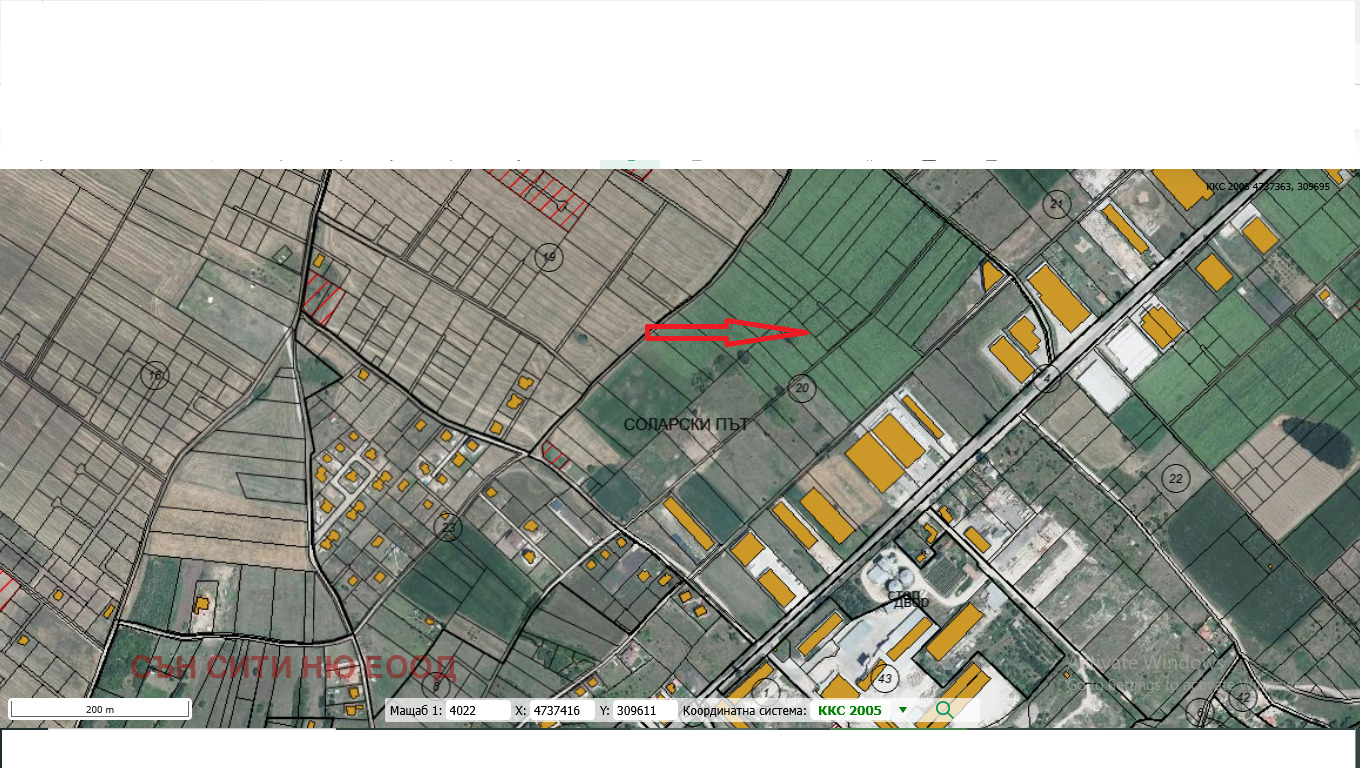
Task: Click the 200 m scale bar
Action: coord(100,709)
